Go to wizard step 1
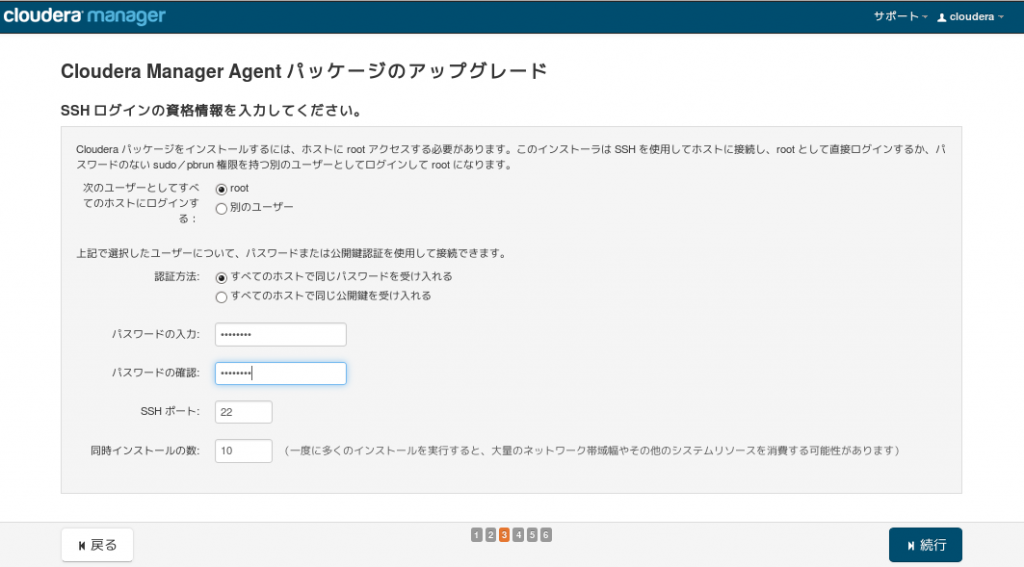 pos(477,535)
